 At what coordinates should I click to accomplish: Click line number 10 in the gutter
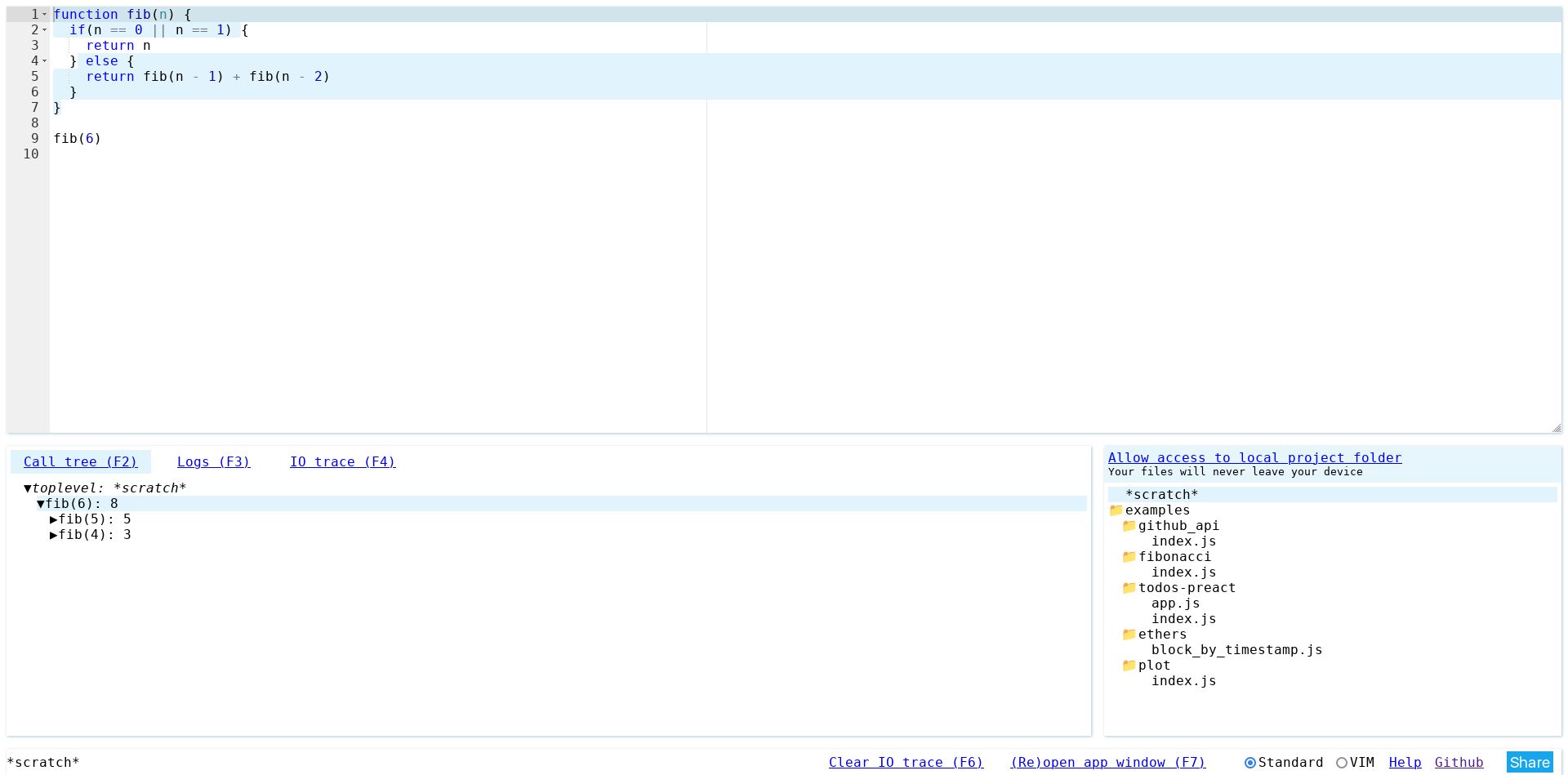pos(31,154)
